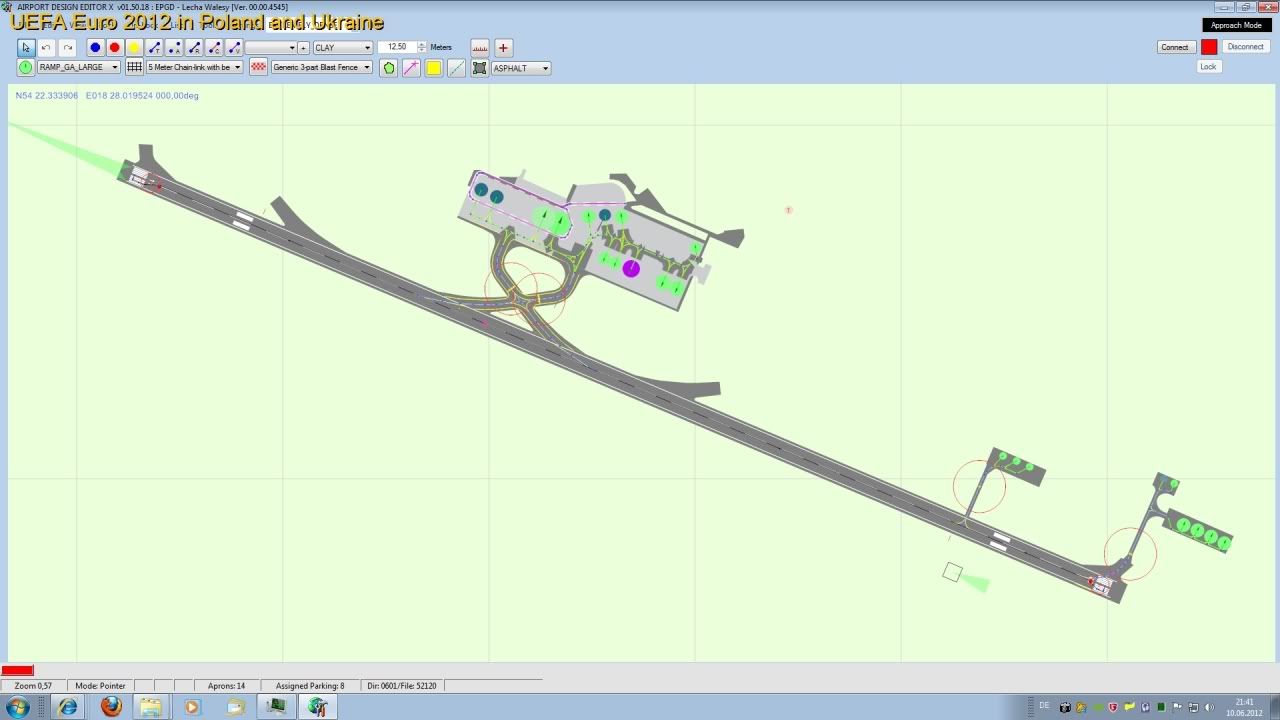Click the red plus cross icon
Screen dimensions: 1280x720
503,47
